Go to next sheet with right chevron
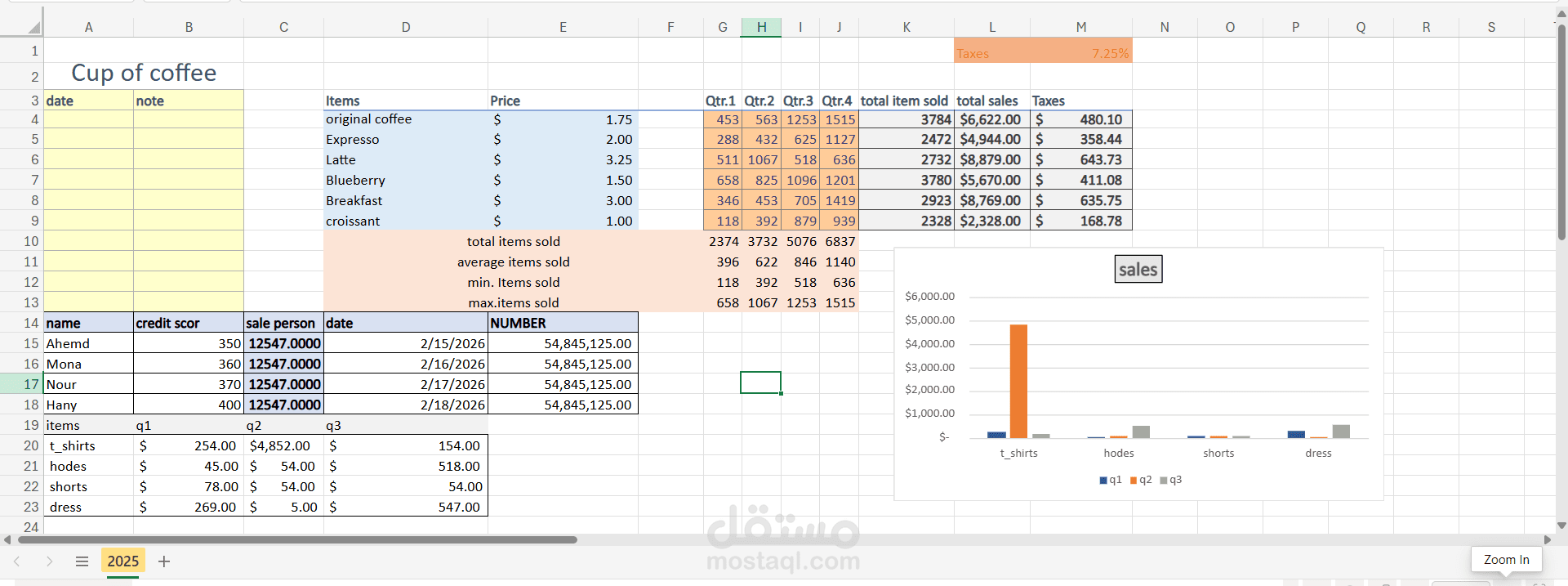 pyautogui.click(x=49, y=561)
